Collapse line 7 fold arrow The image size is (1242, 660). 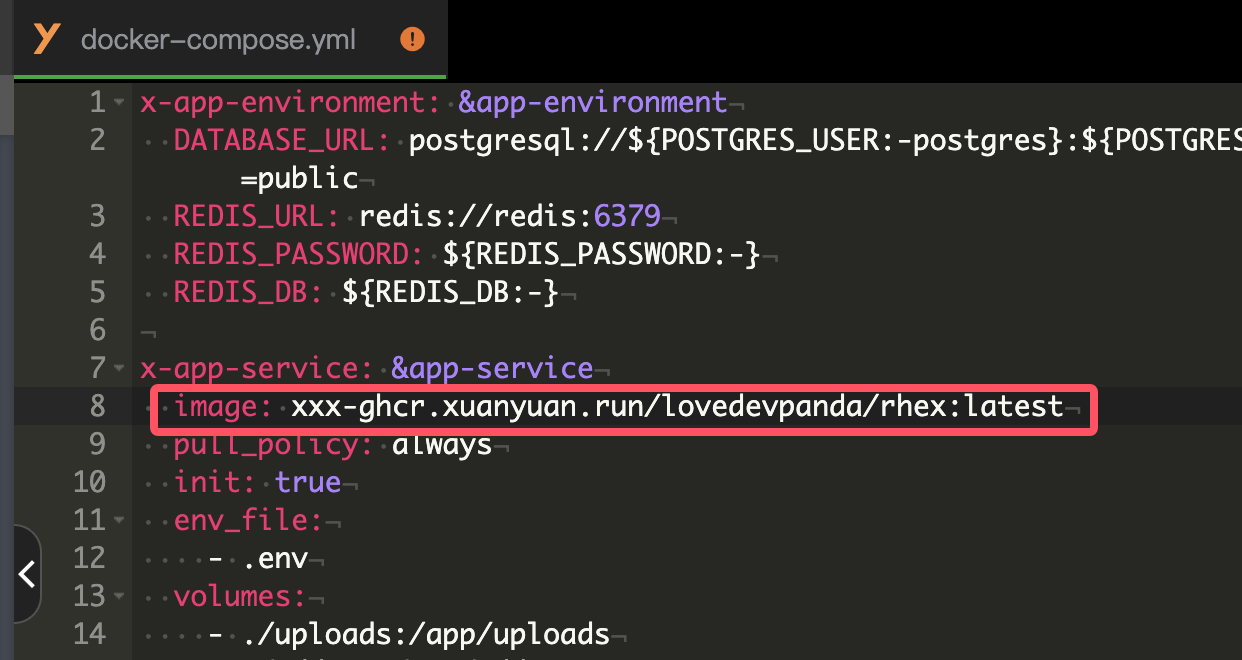coord(120,369)
